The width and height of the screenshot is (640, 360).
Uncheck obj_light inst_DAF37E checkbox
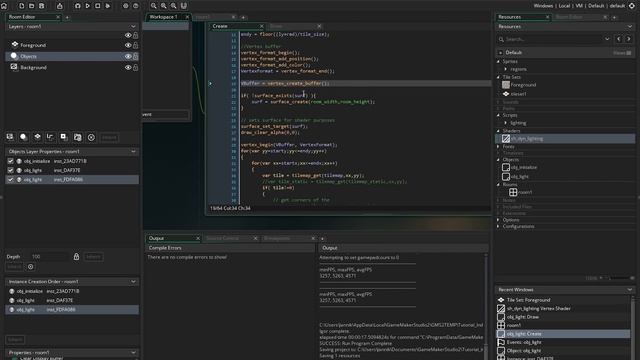coord(11,170)
